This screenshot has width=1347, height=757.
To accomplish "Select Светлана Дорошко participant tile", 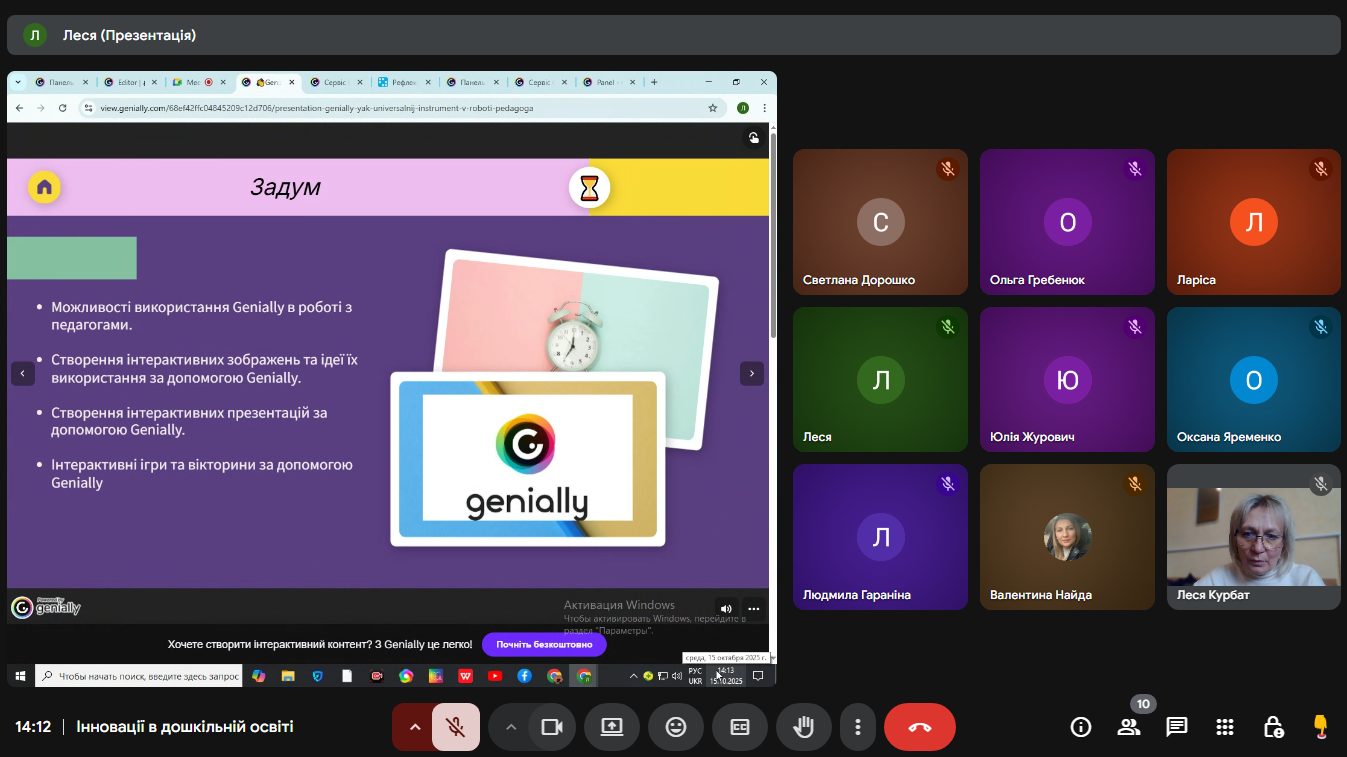I will [879, 222].
